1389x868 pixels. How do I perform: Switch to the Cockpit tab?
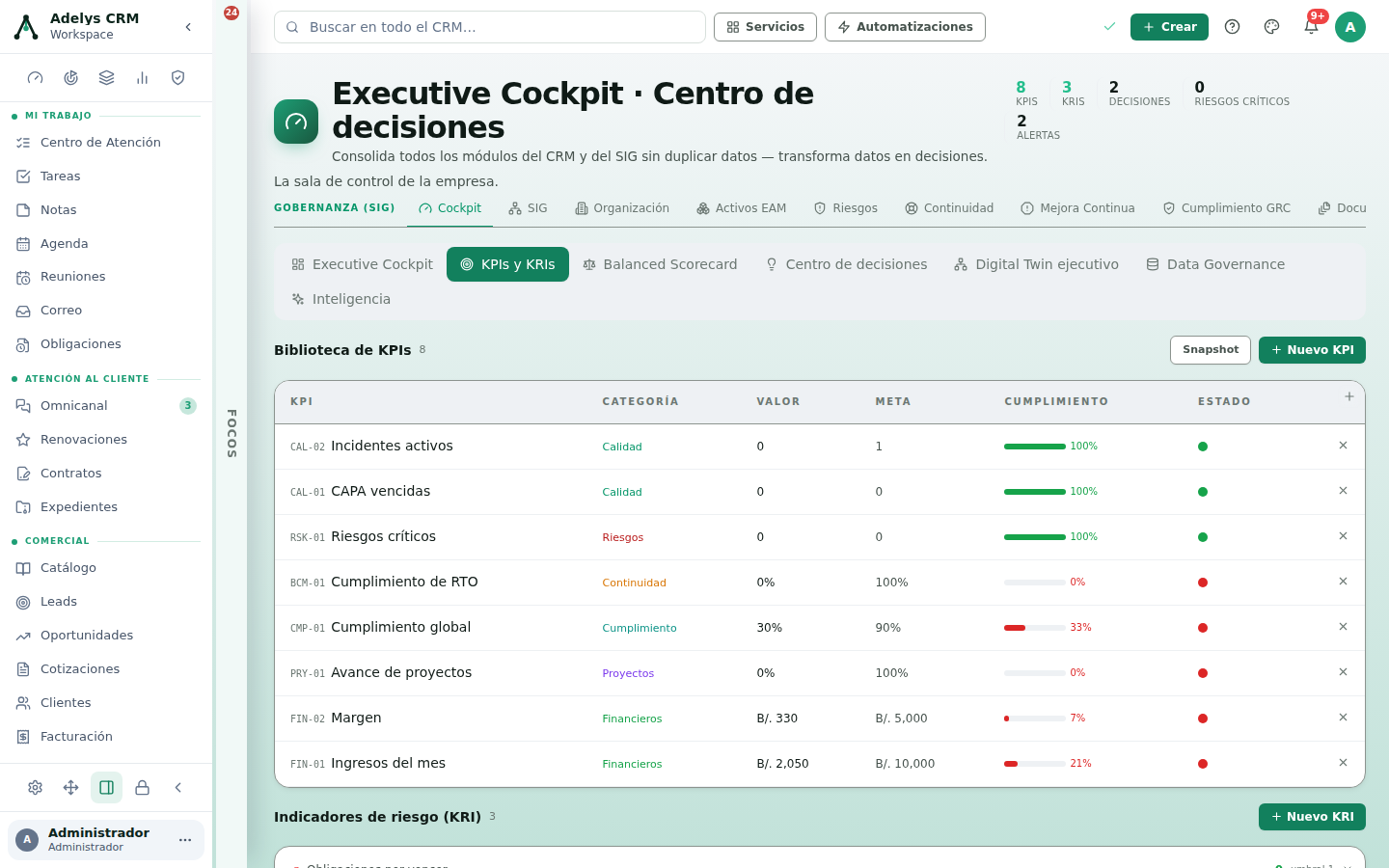[x=449, y=208]
